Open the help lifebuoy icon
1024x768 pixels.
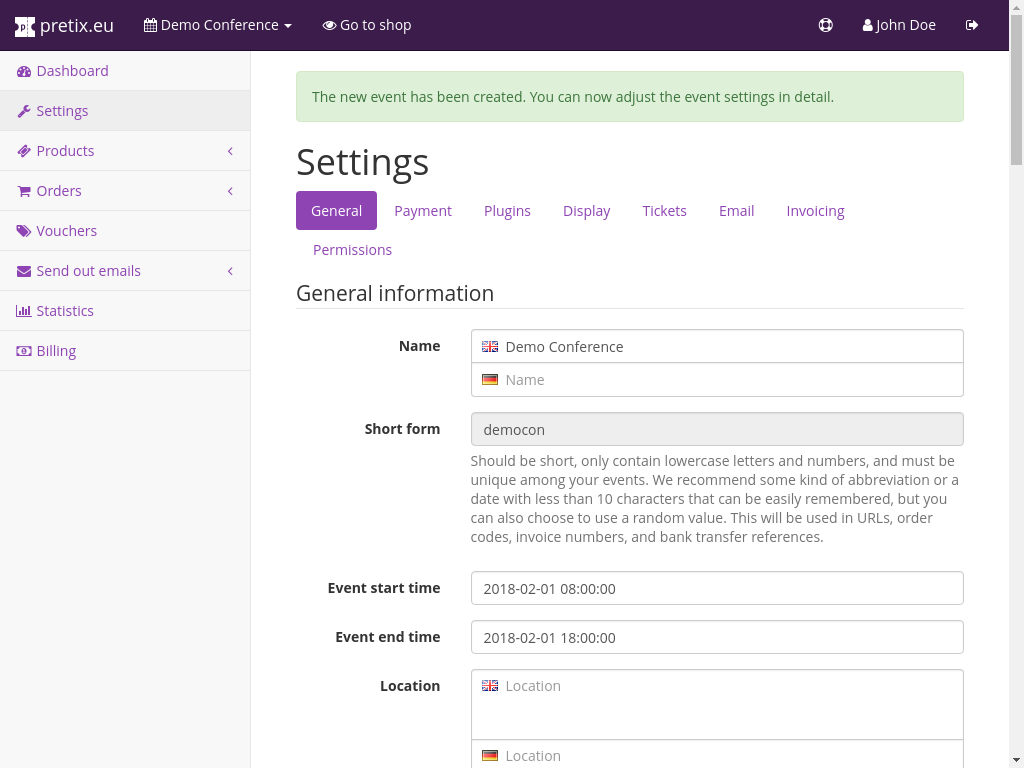(x=825, y=25)
